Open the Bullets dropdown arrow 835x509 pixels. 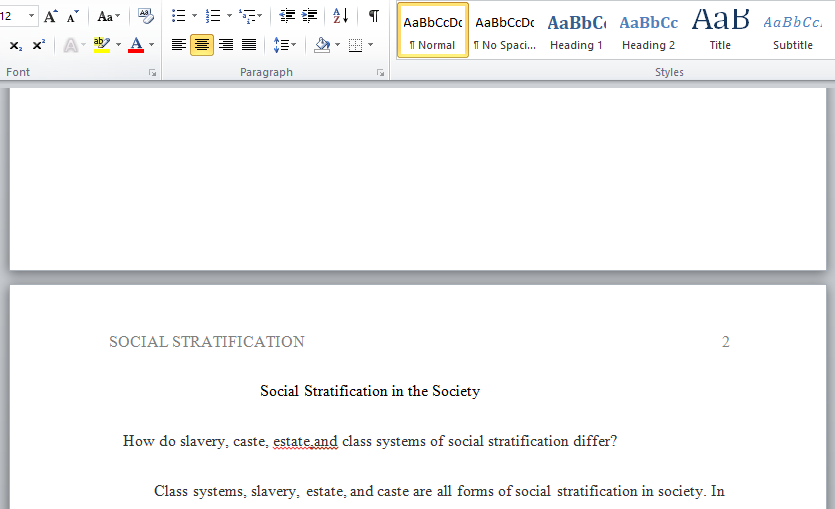coord(194,16)
